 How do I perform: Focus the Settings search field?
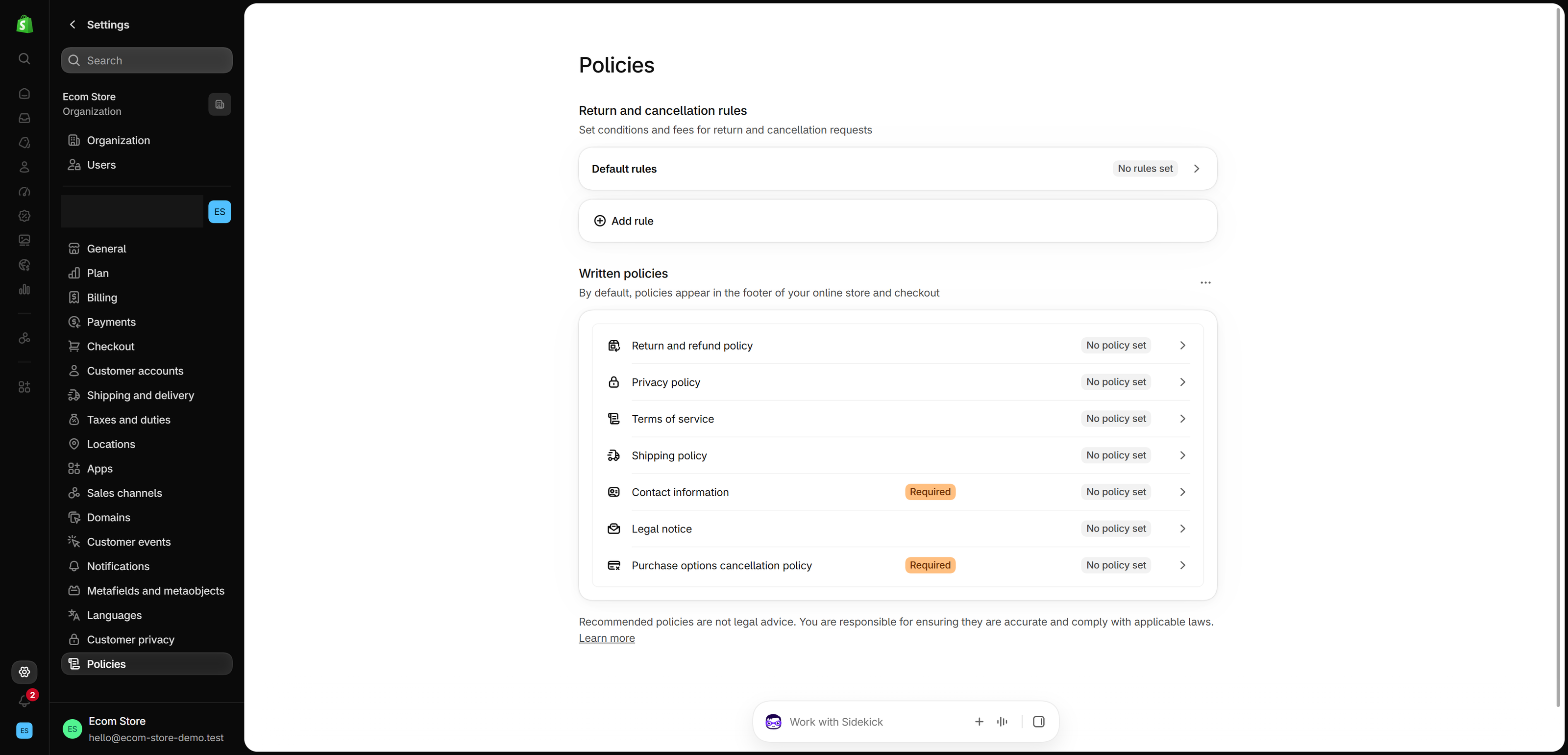pos(147,60)
